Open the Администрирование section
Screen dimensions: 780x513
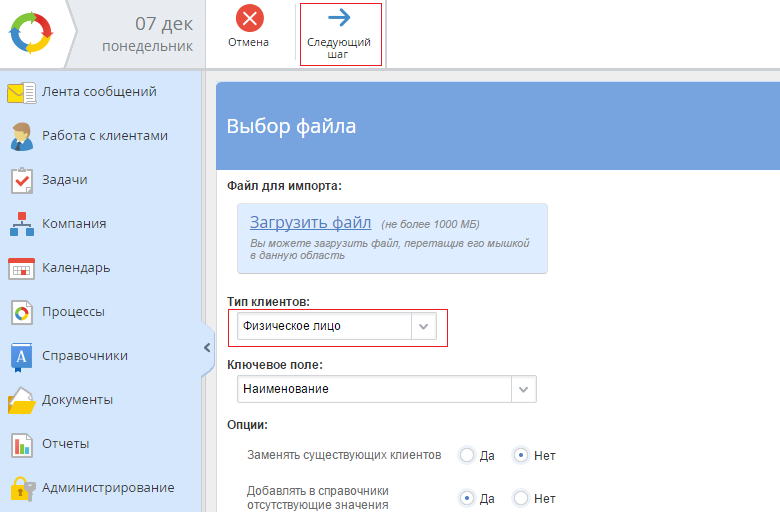[107, 488]
